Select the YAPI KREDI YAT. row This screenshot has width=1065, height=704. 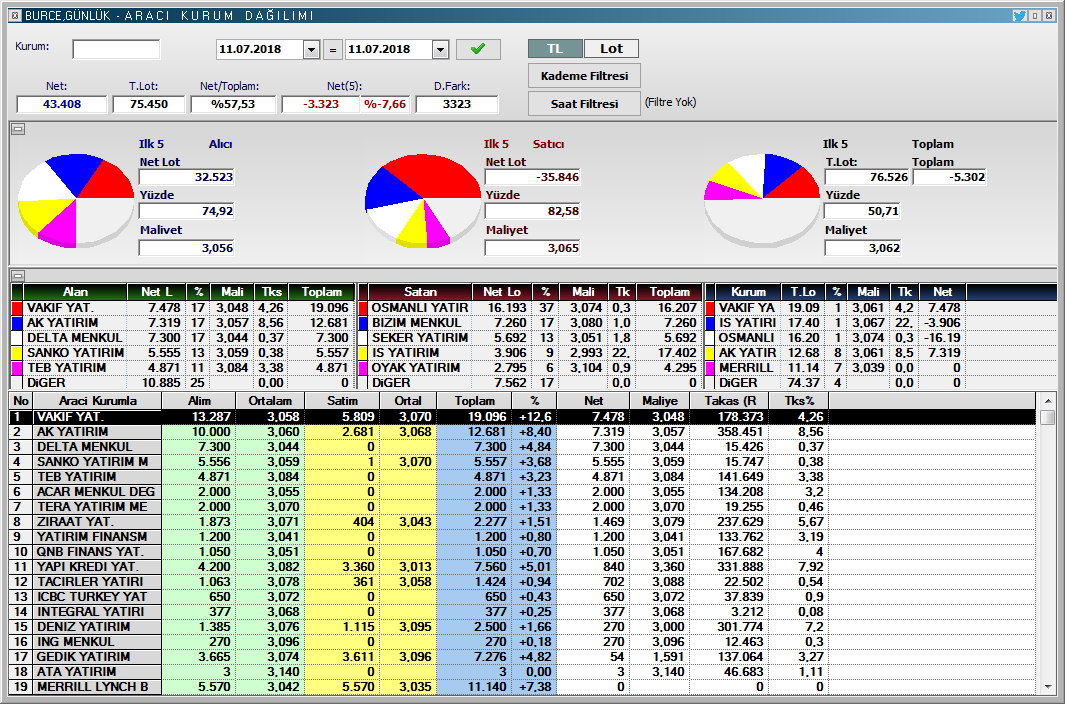[522, 566]
